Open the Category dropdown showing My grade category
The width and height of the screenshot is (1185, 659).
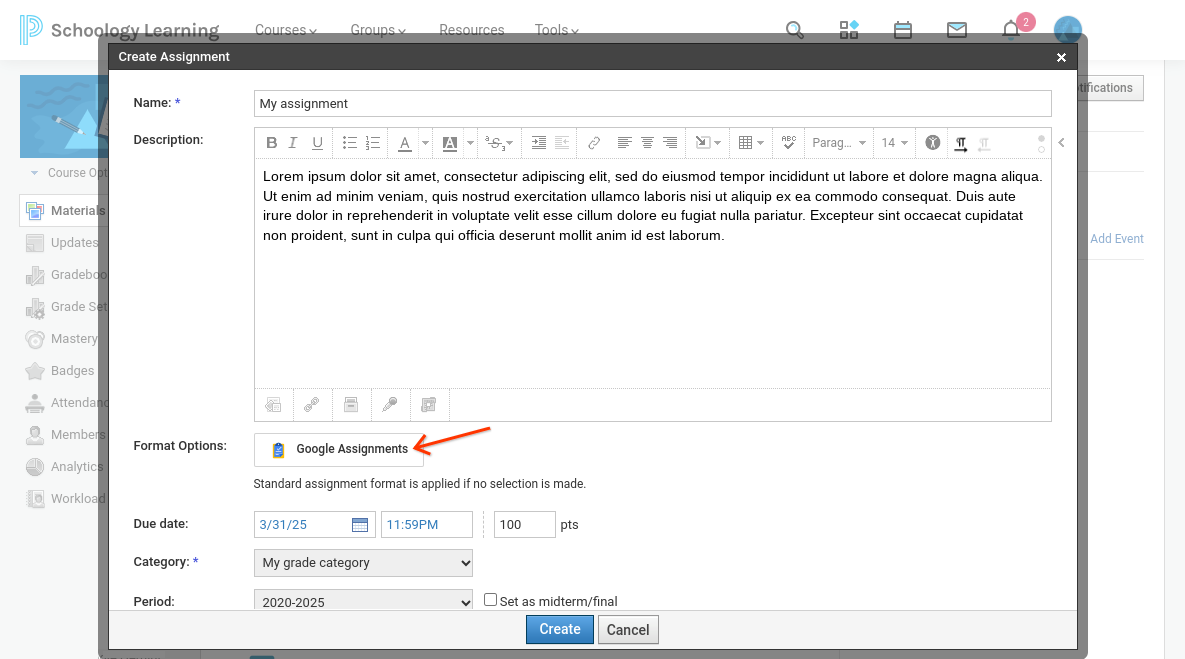click(x=362, y=562)
